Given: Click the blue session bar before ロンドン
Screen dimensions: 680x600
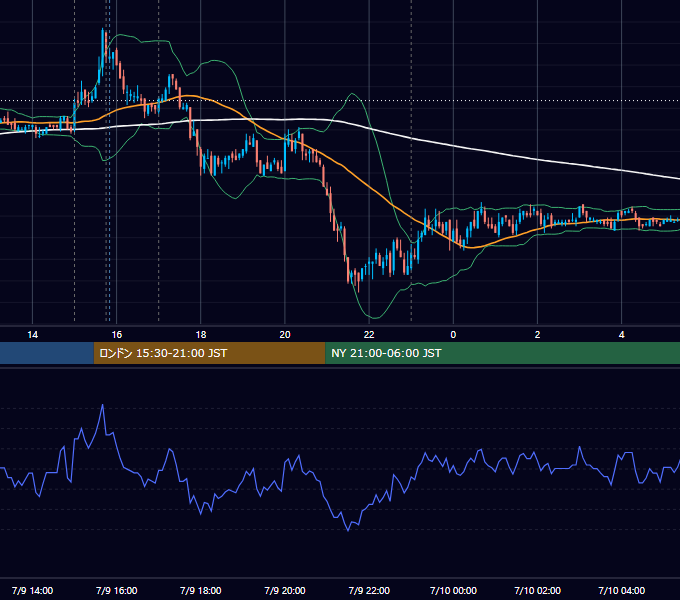Looking at the screenshot, I should (x=47, y=353).
